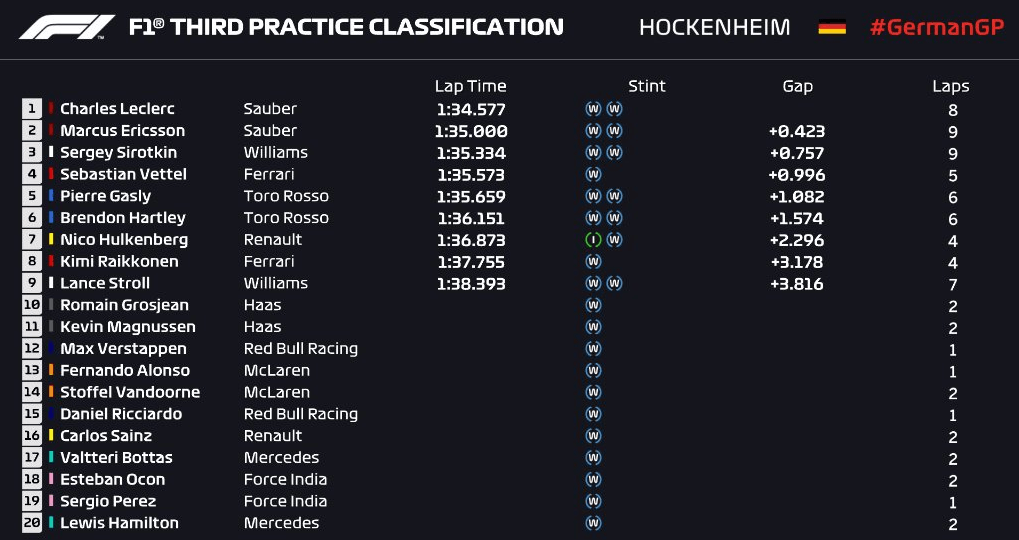The image size is (1019, 540).
Task: Click driver name Charles Leclerc
Action: [x=118, y=109]
